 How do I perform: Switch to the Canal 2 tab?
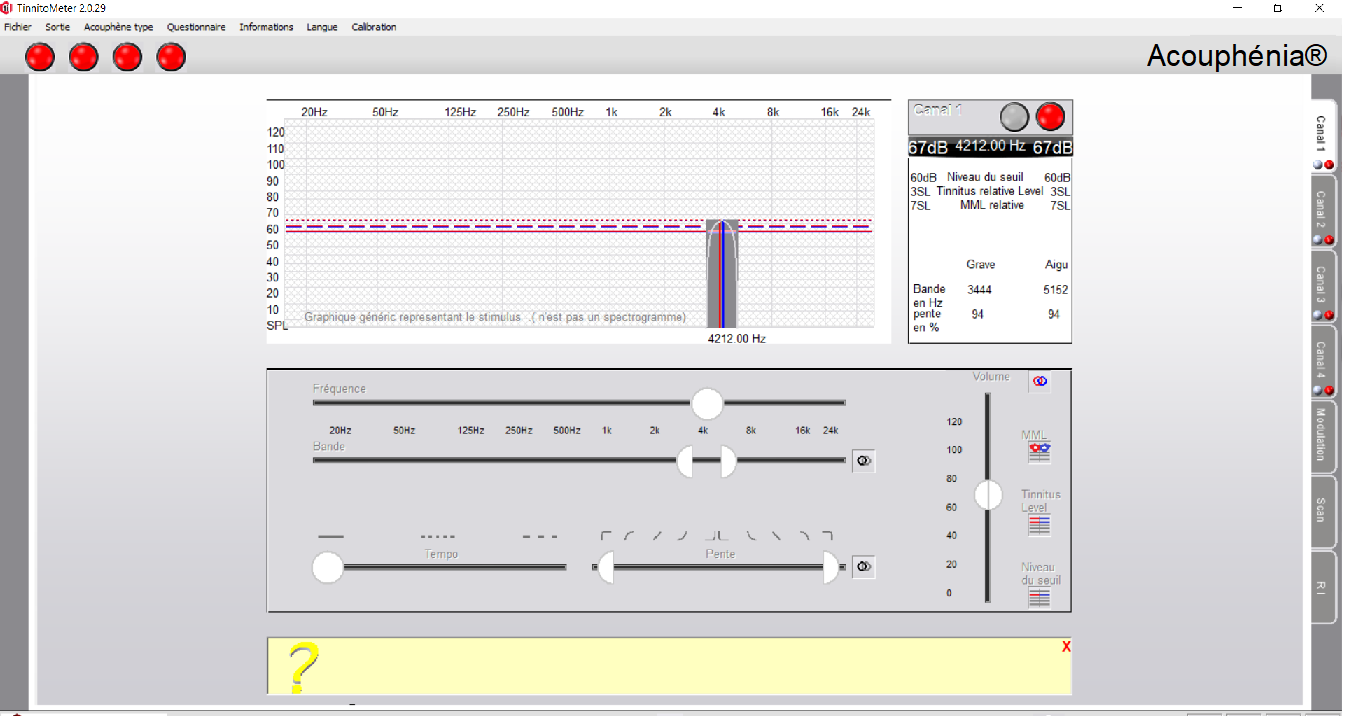(1322, 211)
